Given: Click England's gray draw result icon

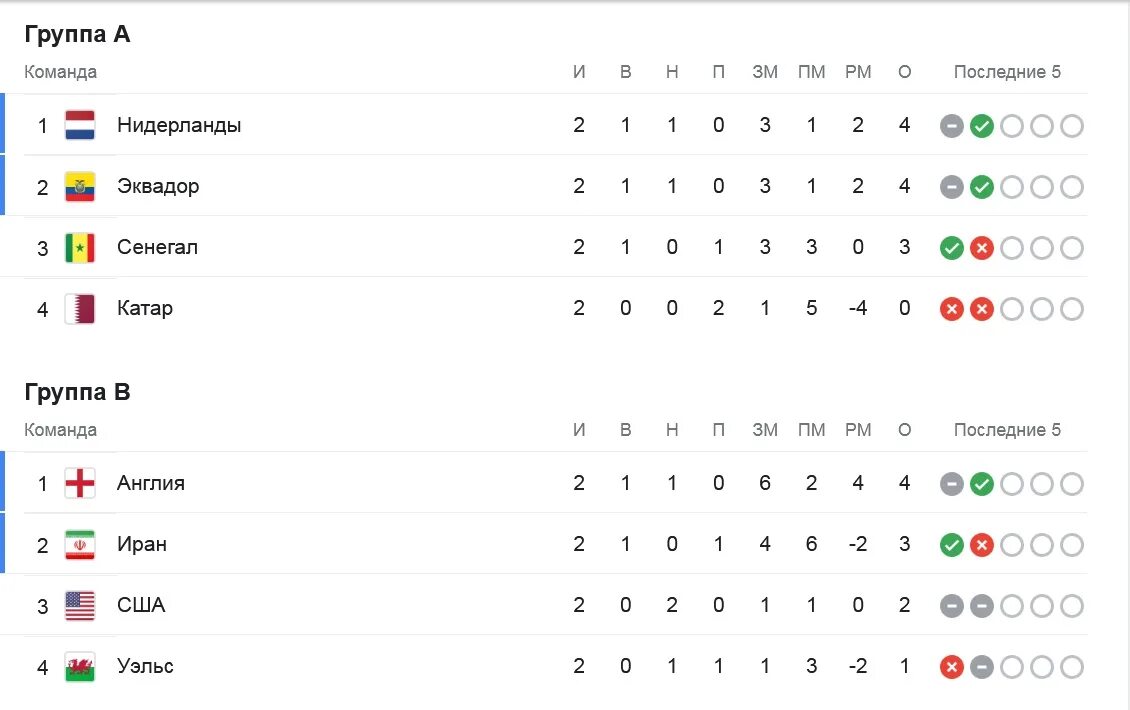Looking at the screenshot, I should 951,484.
